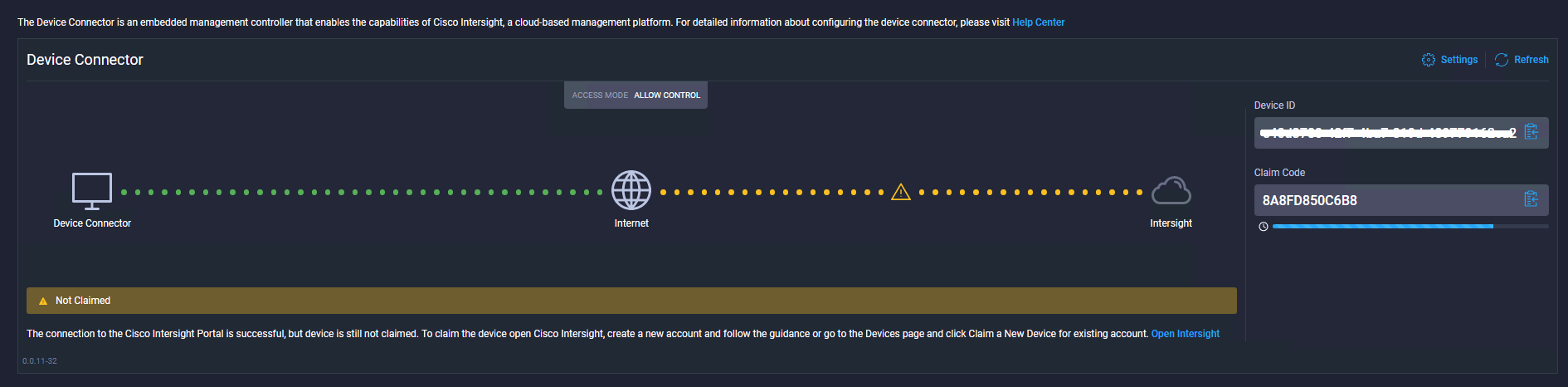The height and width of the screenshot is (387, 1568).
Task: Open the Help Center link
Action: 1038,22
